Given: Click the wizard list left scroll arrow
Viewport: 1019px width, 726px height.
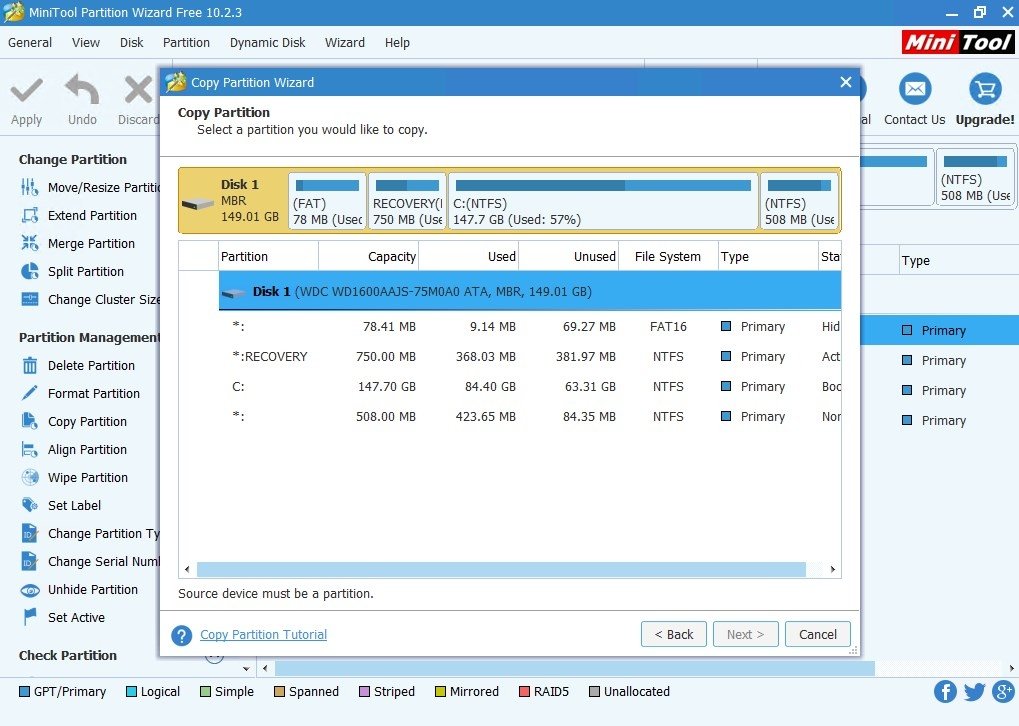Looking at the screenshot, I should click(x=187, y=569).
